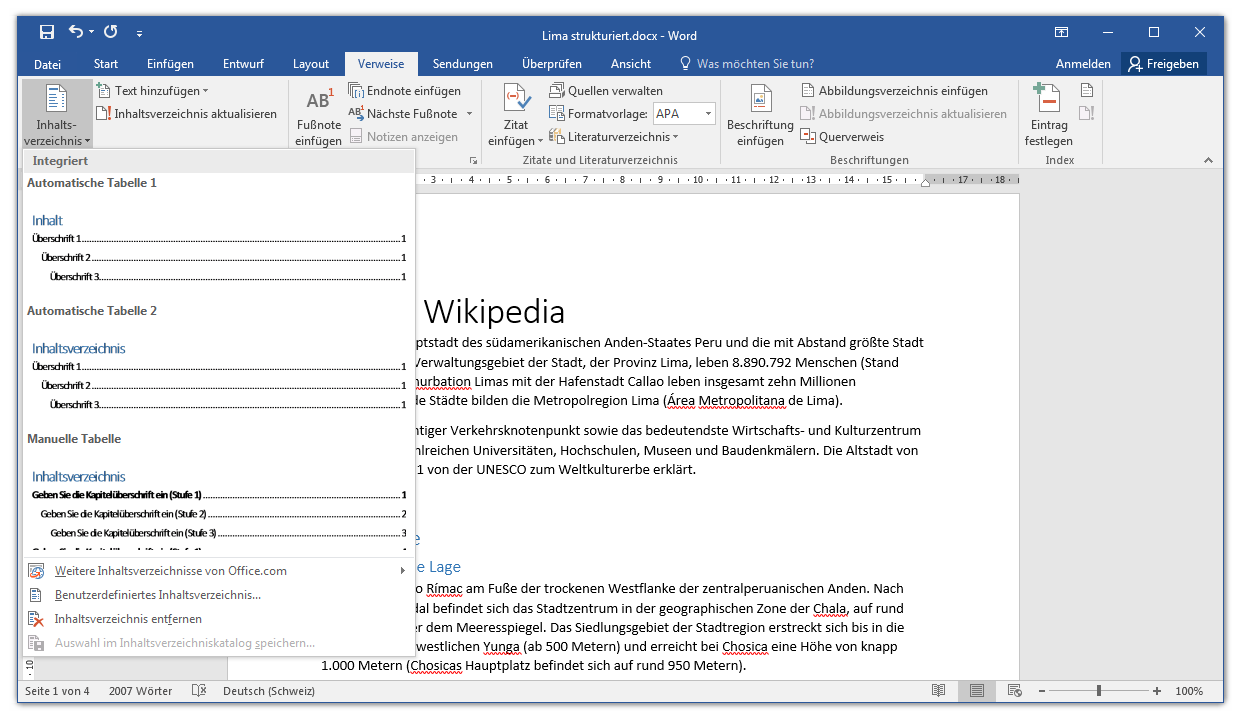Click the Freigeben share button
This screenshot has height=717, width=1245.
coord(1164,64)
